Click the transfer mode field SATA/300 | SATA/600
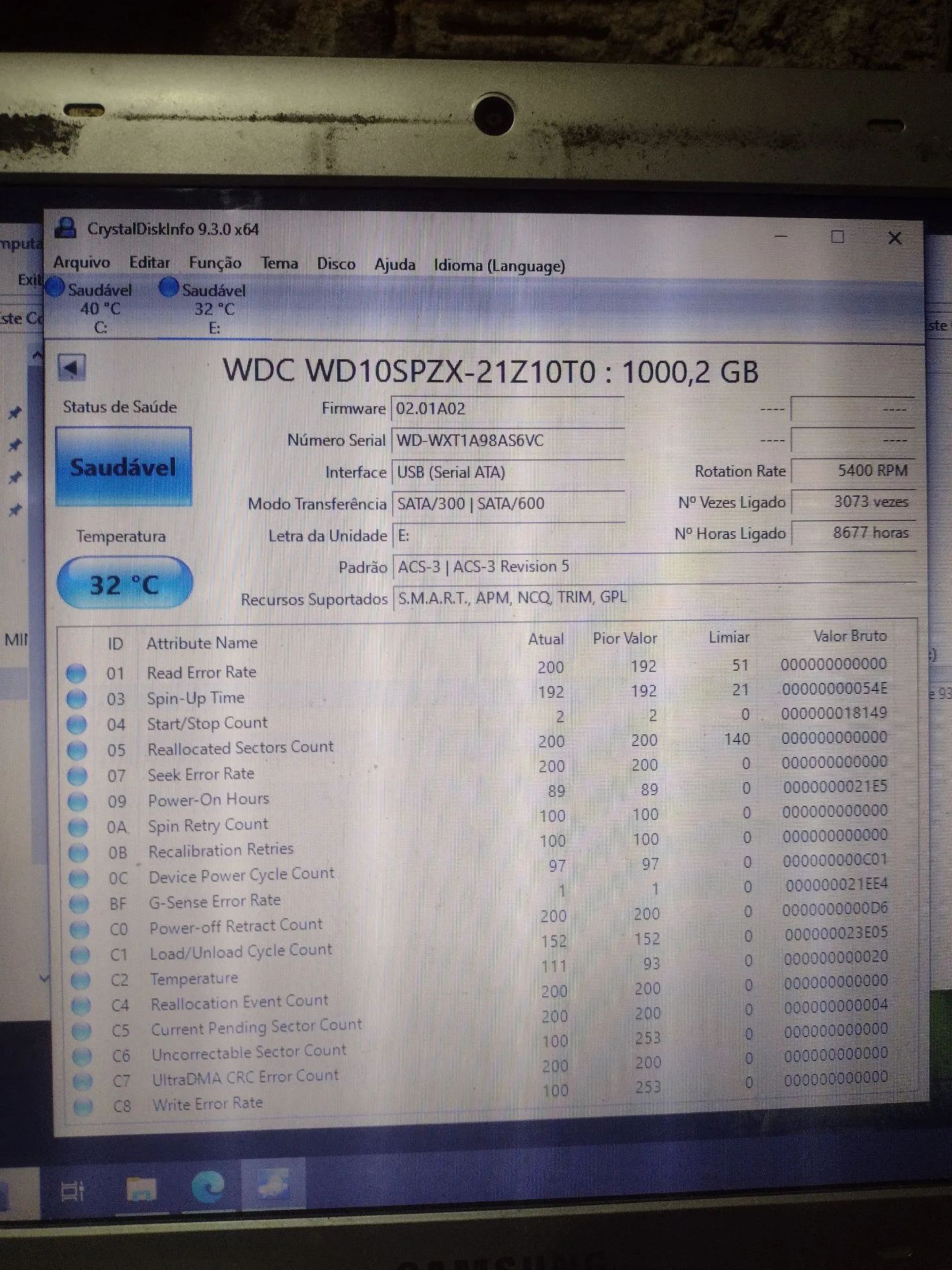The width and height of the screenshot is (952, 1270). 508,504
